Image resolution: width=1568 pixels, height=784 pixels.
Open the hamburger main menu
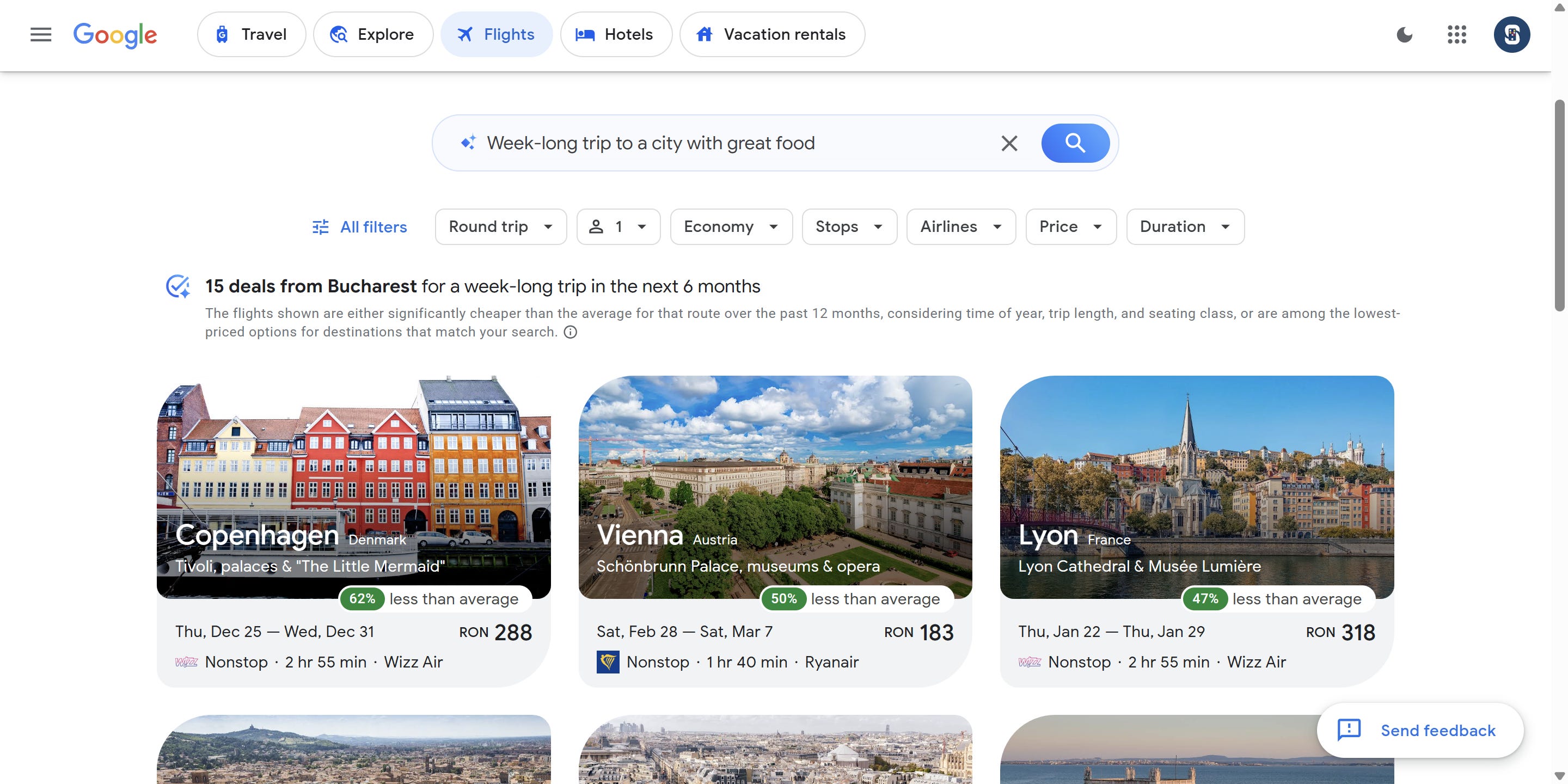(x=41, y=35)
